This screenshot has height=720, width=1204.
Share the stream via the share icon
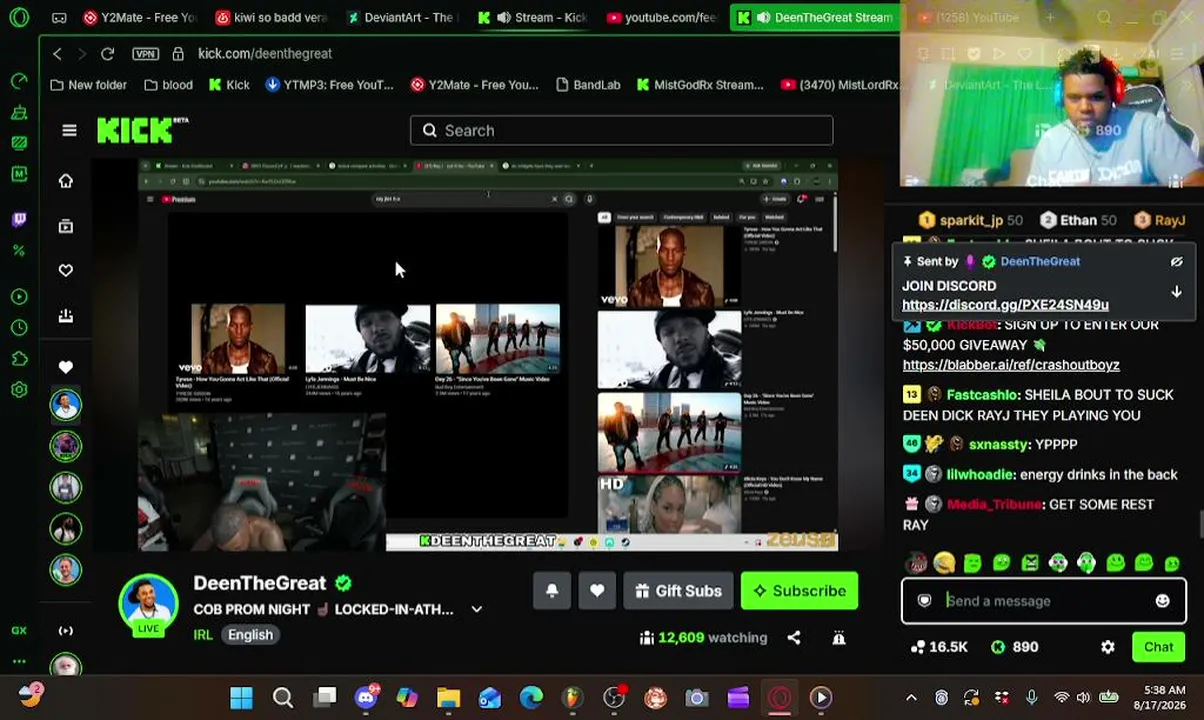point(793,638)
